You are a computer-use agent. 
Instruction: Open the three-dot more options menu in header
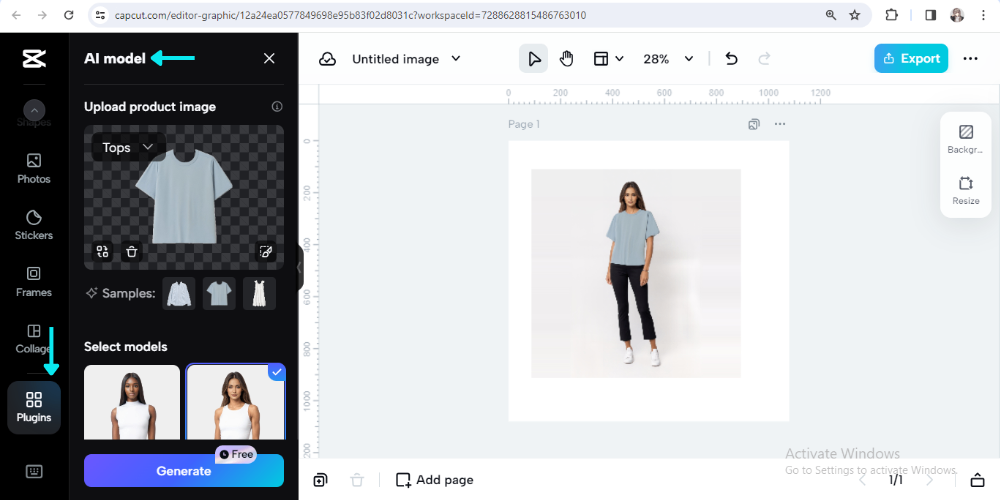(970, 59)
